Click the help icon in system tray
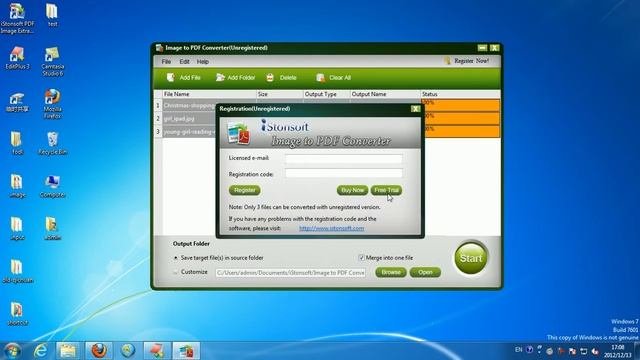Screen dimensions: 640x360 [529, 350]
